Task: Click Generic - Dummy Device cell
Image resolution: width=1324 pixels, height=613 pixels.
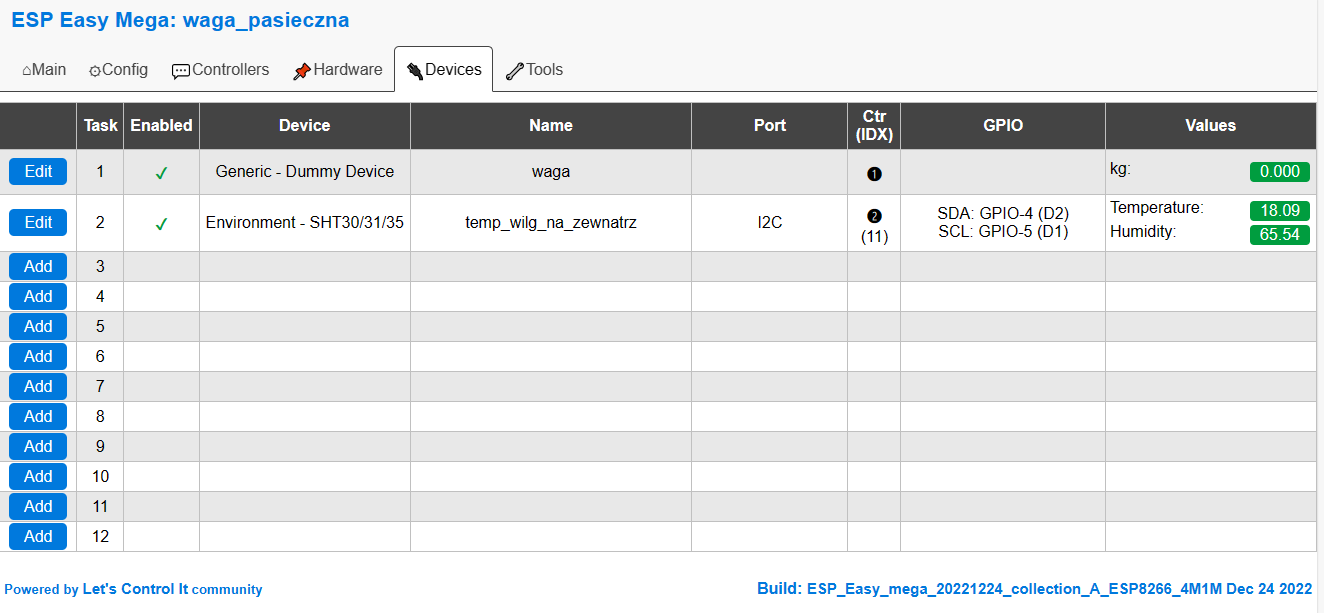Action: coord(305,172)
